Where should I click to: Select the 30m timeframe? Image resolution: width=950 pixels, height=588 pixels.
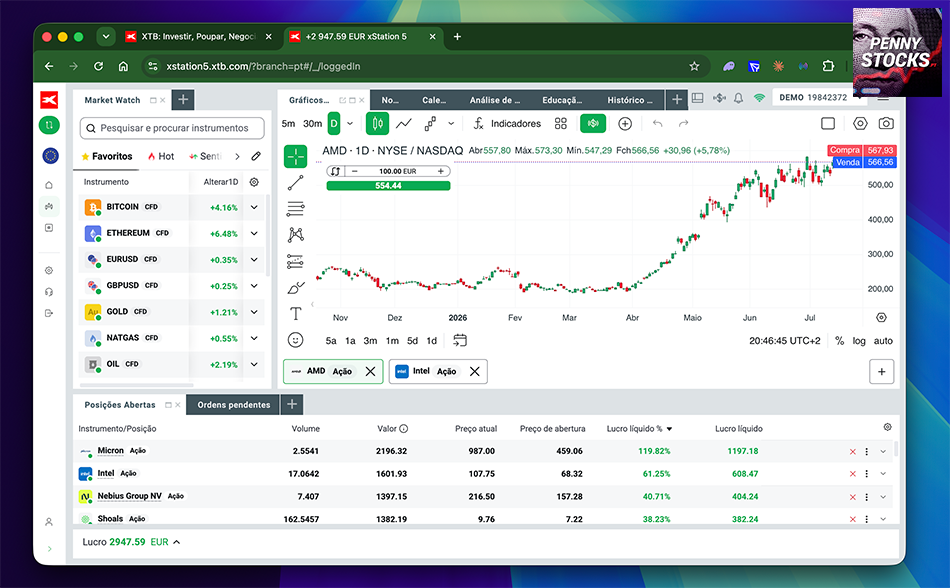point(313,124)
